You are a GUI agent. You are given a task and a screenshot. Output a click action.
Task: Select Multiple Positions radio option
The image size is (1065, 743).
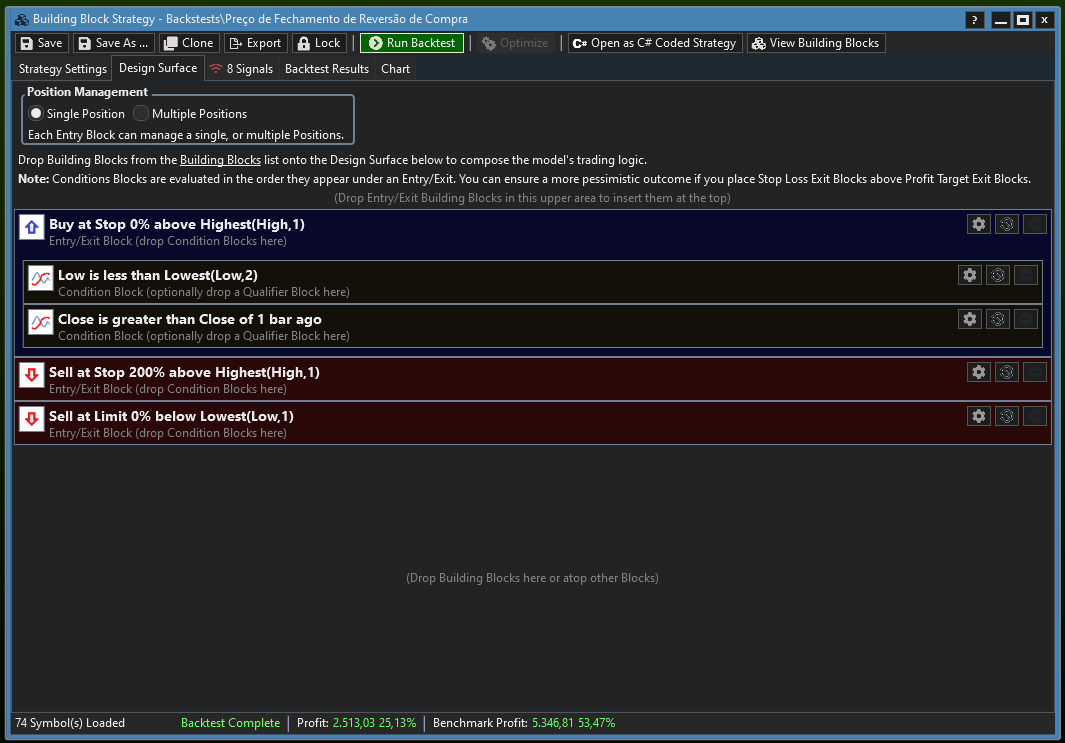(x=190, y=113)
